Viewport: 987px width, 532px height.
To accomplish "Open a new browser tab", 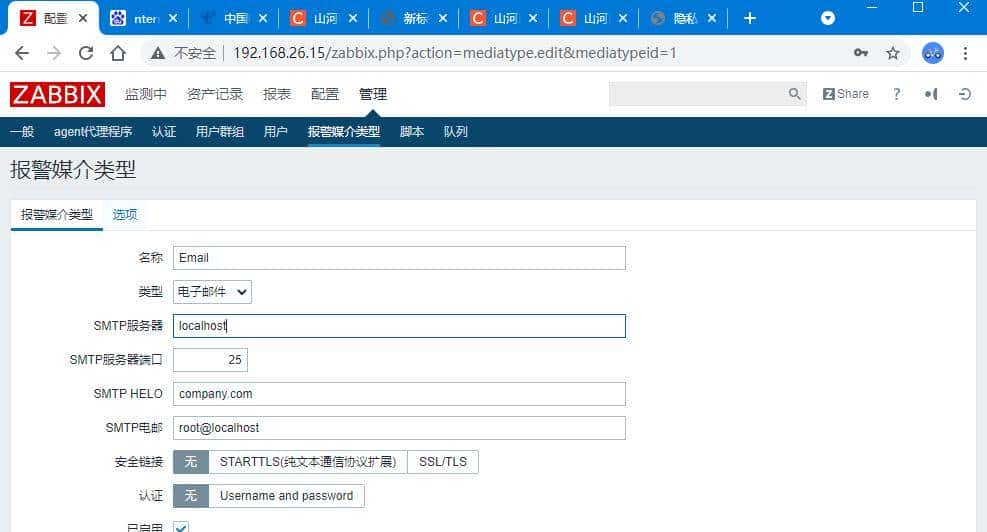I will 750,18.
